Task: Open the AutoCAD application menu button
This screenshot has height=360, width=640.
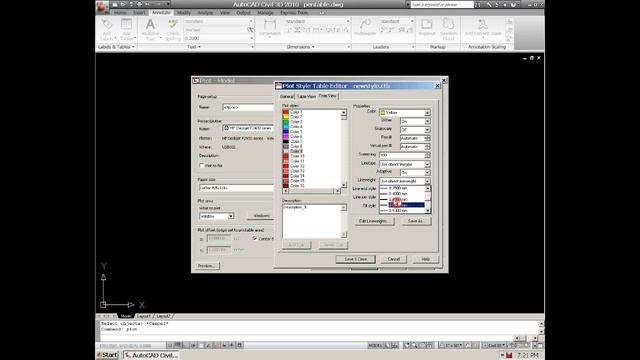Action: [x=102, y=6]
